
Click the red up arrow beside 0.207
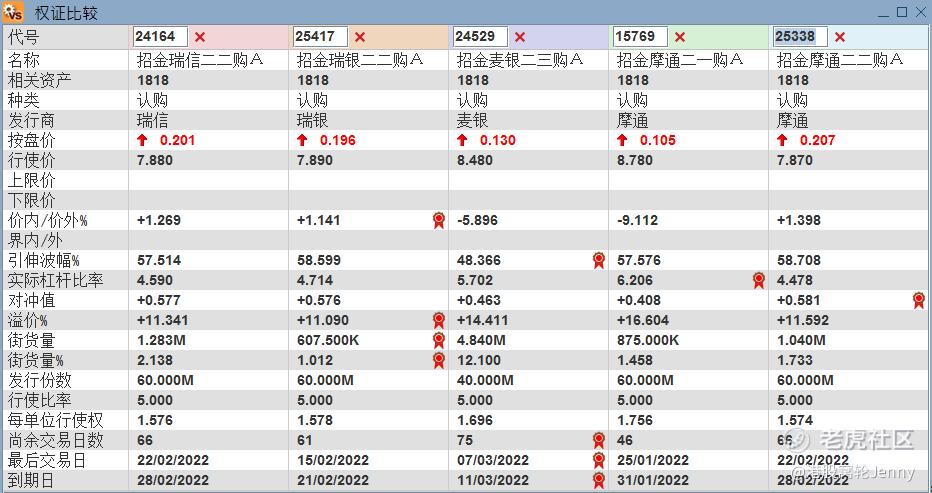click(x=782, y=140)
